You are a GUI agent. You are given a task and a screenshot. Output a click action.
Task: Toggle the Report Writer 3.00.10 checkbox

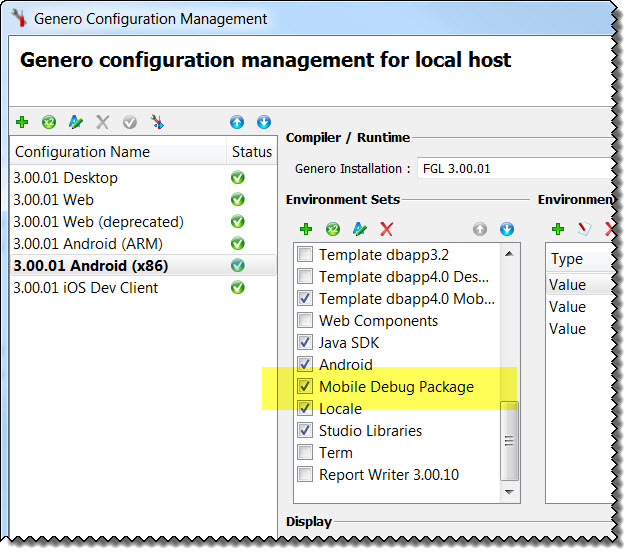tap(306, 475)
